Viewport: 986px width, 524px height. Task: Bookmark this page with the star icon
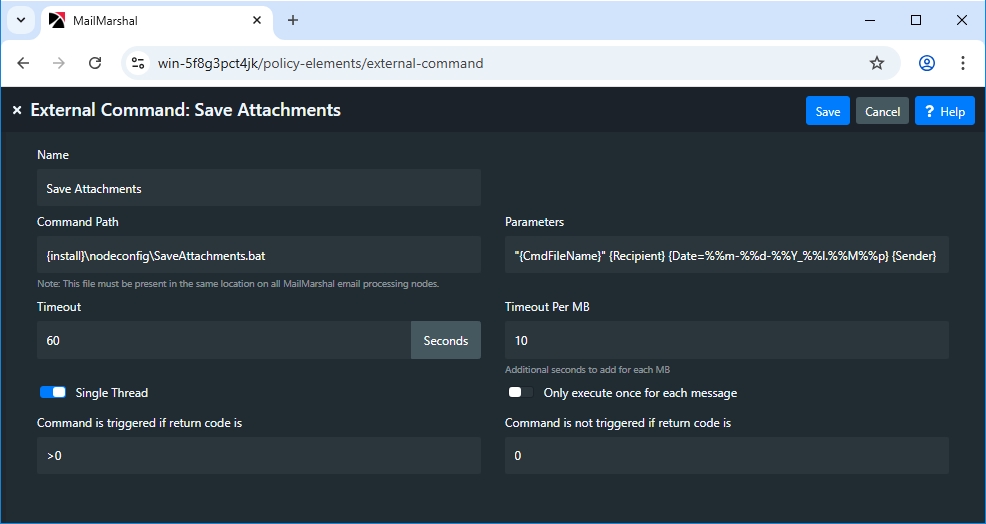tap(877, 63)
